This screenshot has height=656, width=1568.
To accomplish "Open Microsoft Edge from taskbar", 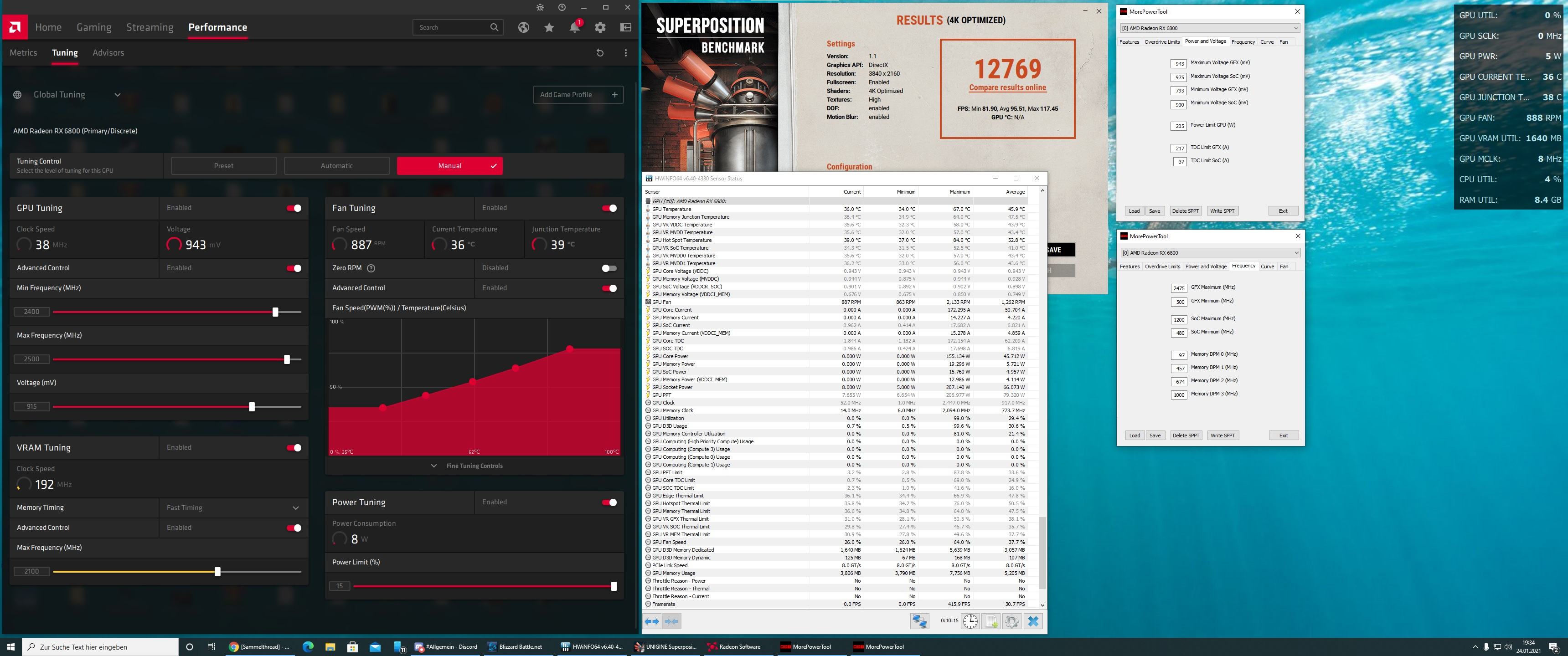I will click(x=308, y=647).
